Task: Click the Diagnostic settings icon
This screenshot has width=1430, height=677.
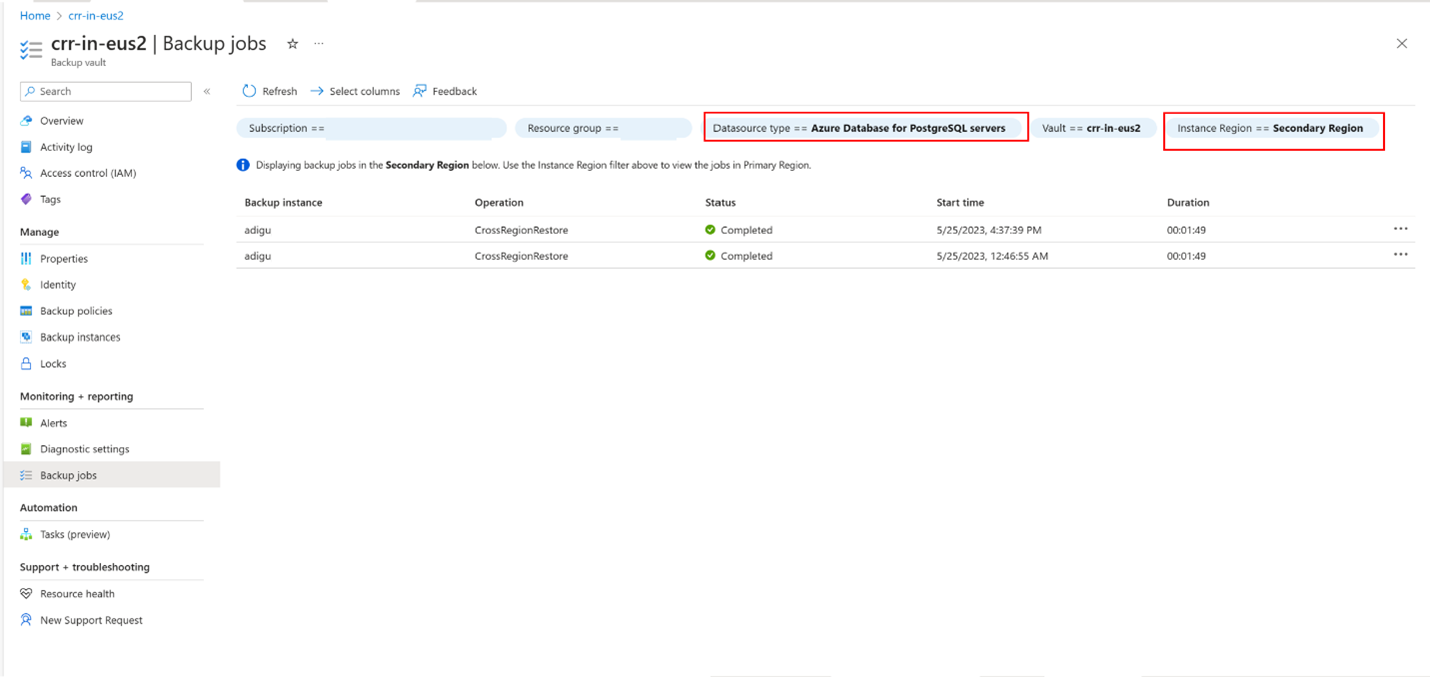Action: (x=25, y=448)
